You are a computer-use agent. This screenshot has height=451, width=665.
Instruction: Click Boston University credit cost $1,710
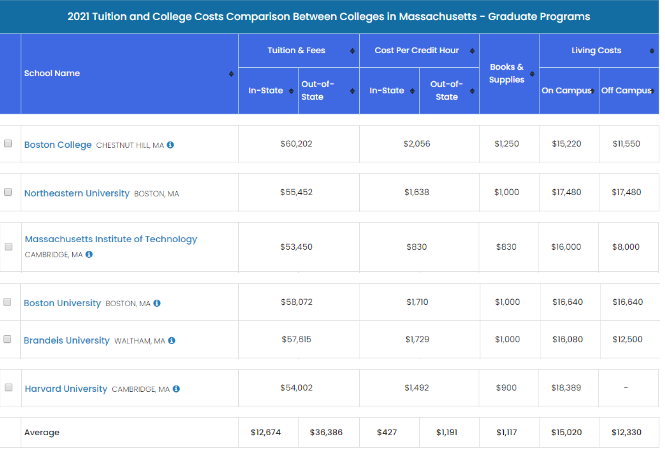coord(417,302)
